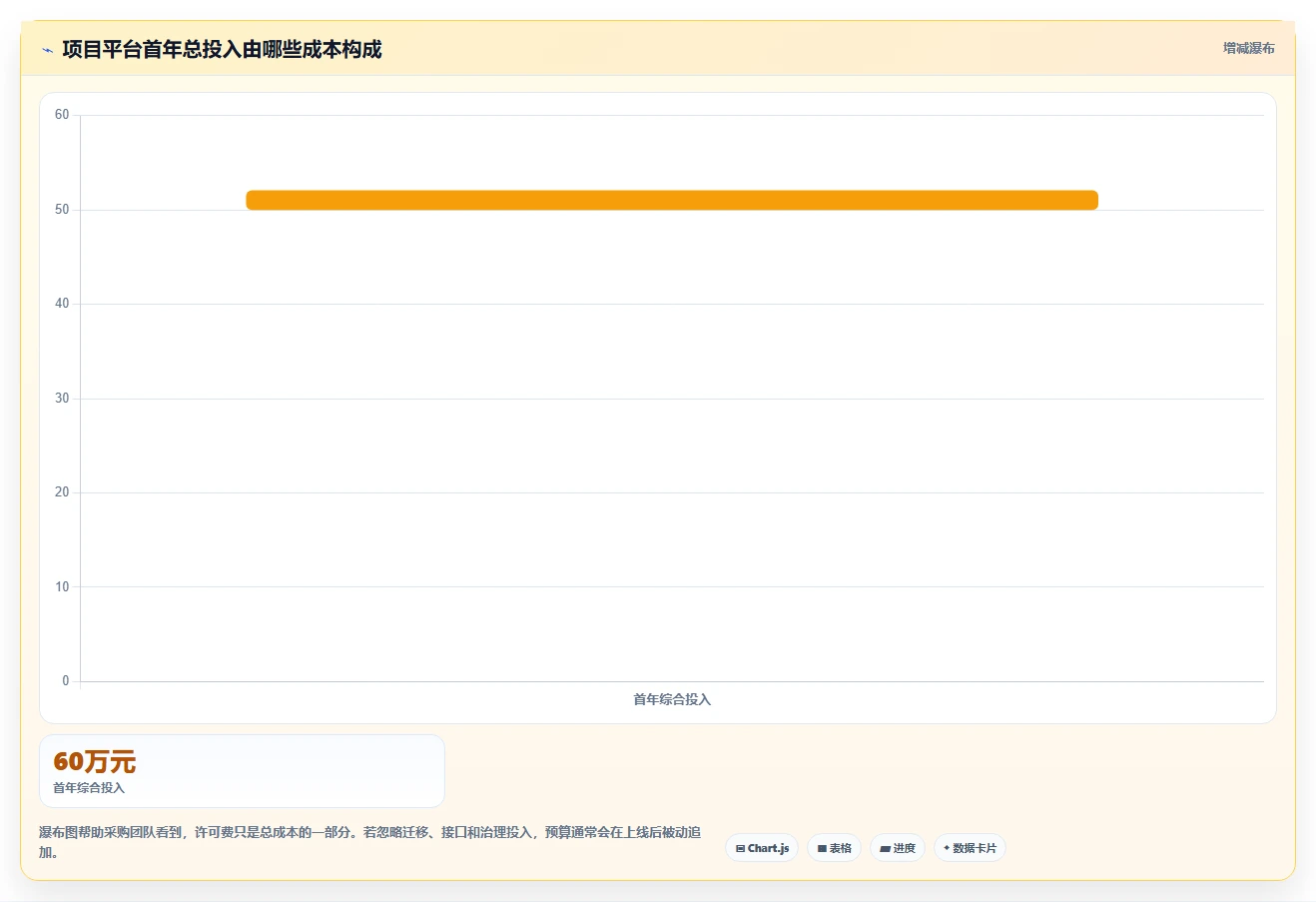Click the orange waterfall bar in the chart
The image size is (1316, 902).
coord(672,200)
